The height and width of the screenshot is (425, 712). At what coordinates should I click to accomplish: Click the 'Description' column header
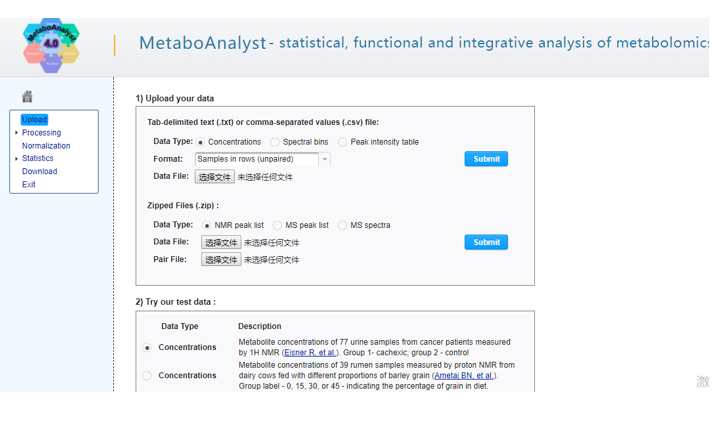260,326
